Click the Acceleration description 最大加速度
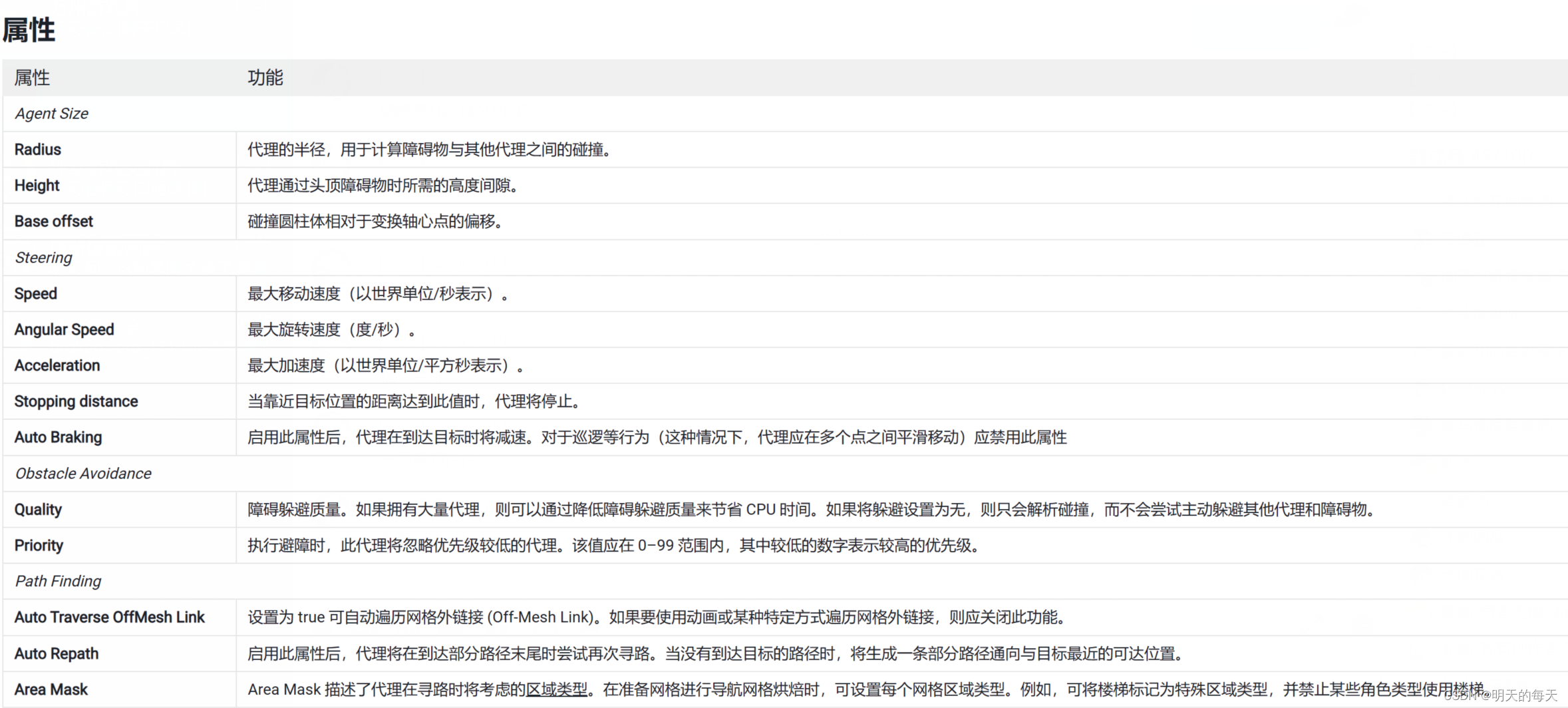The width and height of the screenshot is (1568, 708). (386, 365)
